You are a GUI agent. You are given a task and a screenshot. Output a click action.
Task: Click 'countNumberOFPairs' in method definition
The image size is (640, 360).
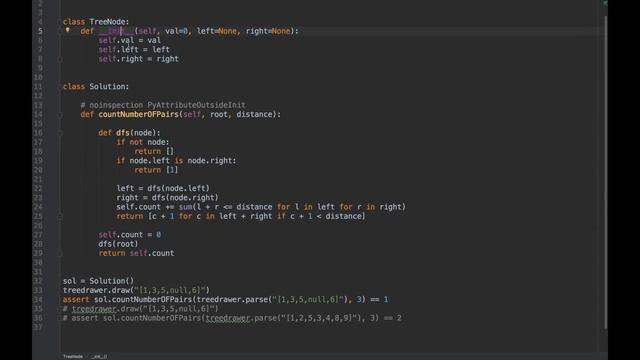click(138, 114)
